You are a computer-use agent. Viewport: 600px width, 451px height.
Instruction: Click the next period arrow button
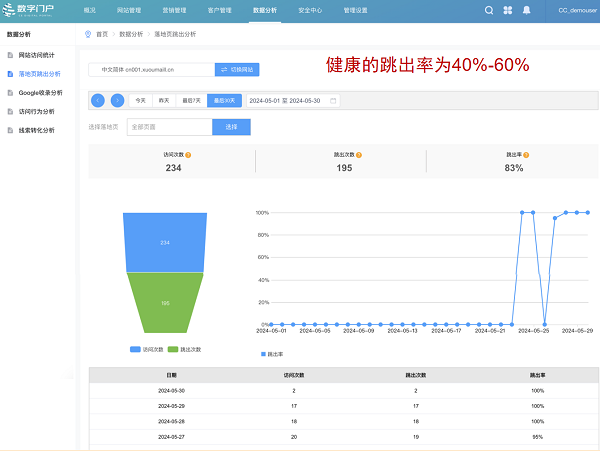click(x=117, y=100)
